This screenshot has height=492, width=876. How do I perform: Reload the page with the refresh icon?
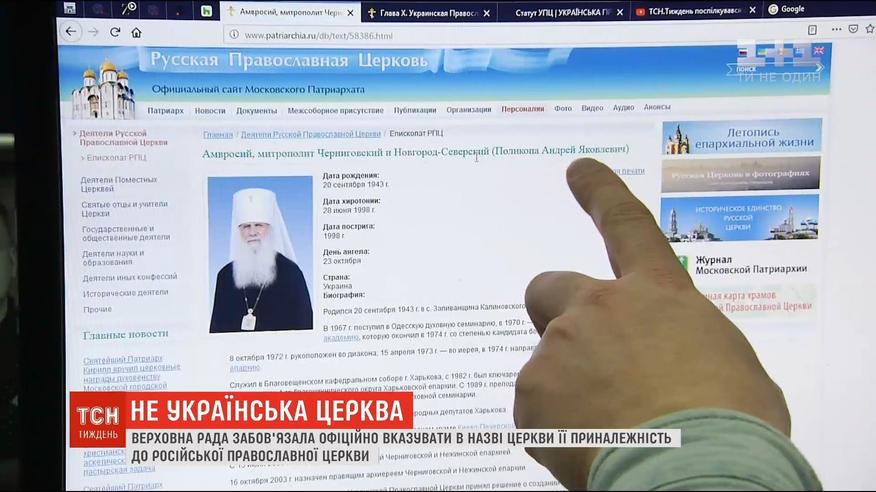coord(115,32)
